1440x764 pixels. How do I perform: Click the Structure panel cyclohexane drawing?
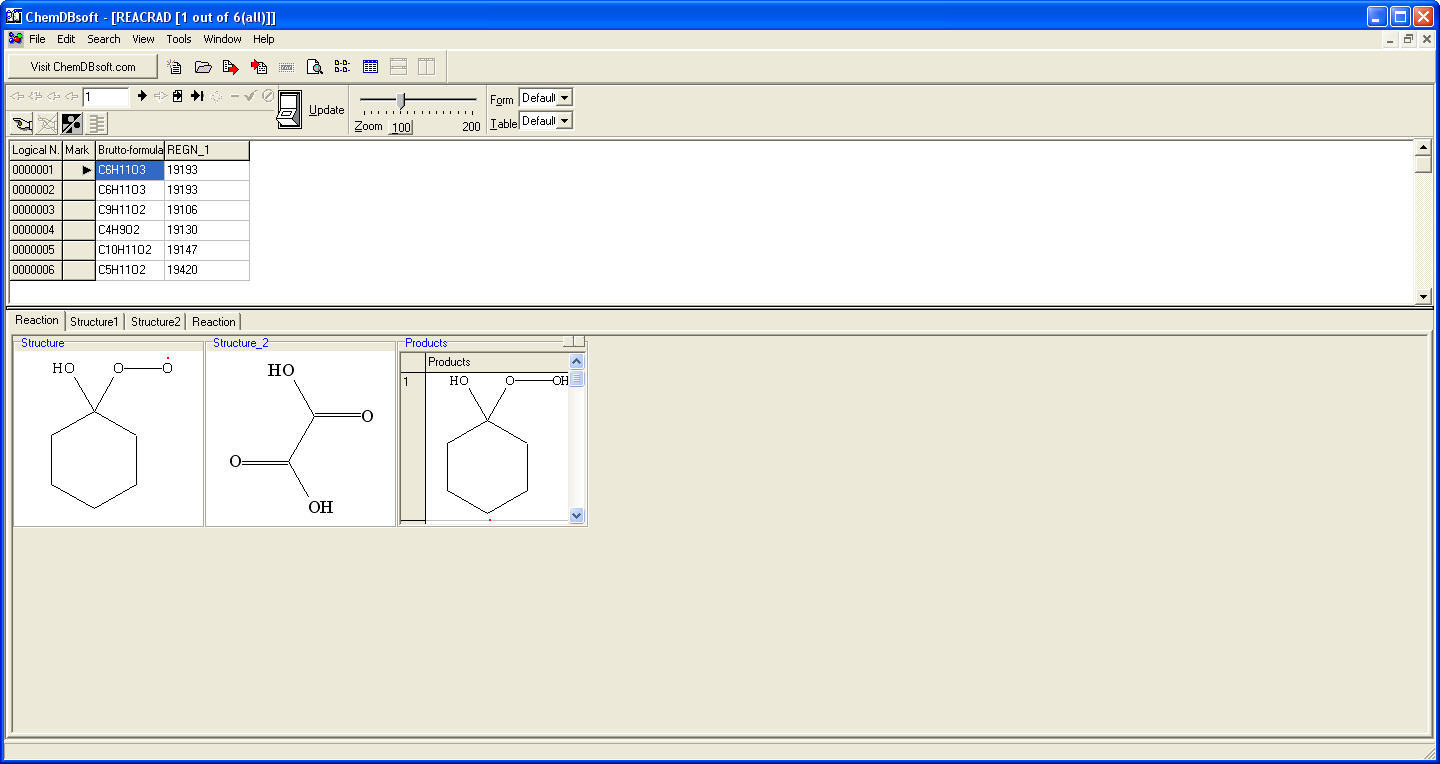(x=108, y=437)
